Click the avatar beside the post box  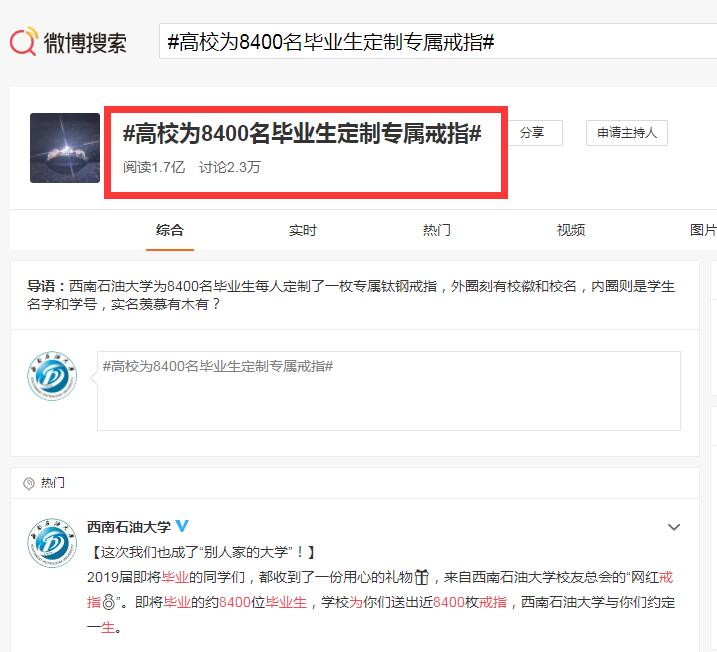coord(52,379)
